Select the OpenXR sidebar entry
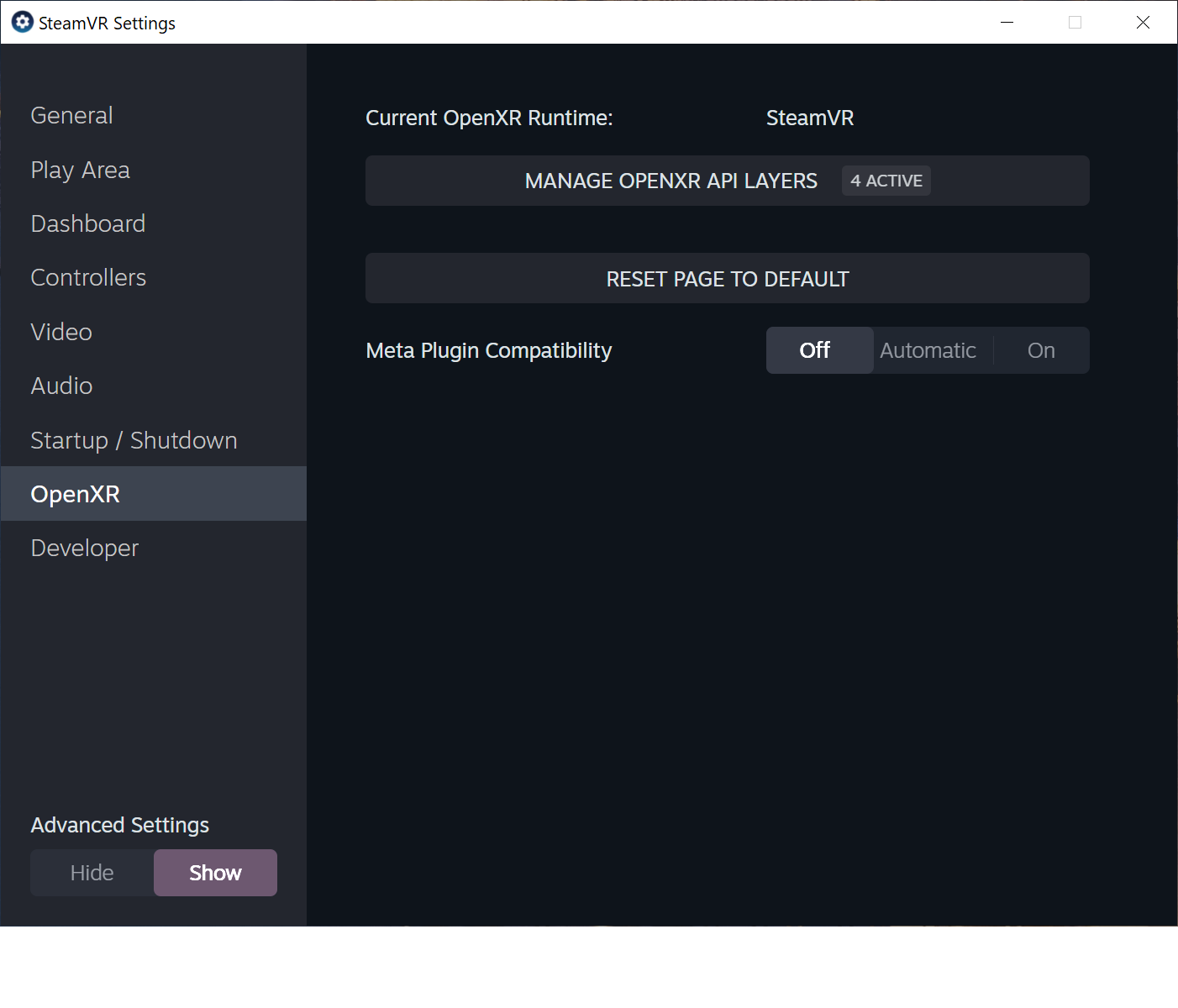The width and height of the screenshot is (1178, 1008). [x=153, y=494]
